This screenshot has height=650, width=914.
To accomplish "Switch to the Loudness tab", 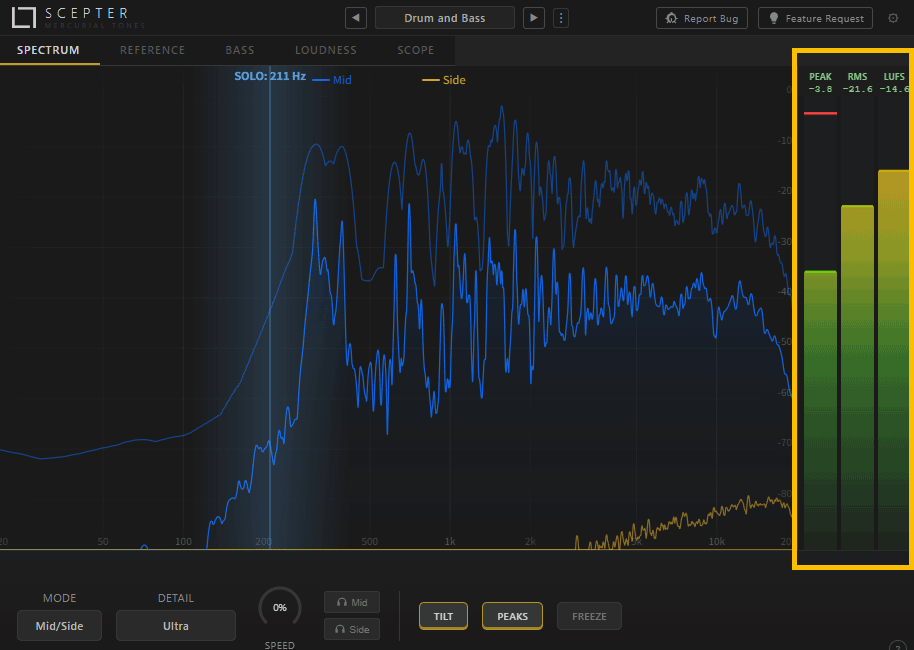I will pos(325,50).
